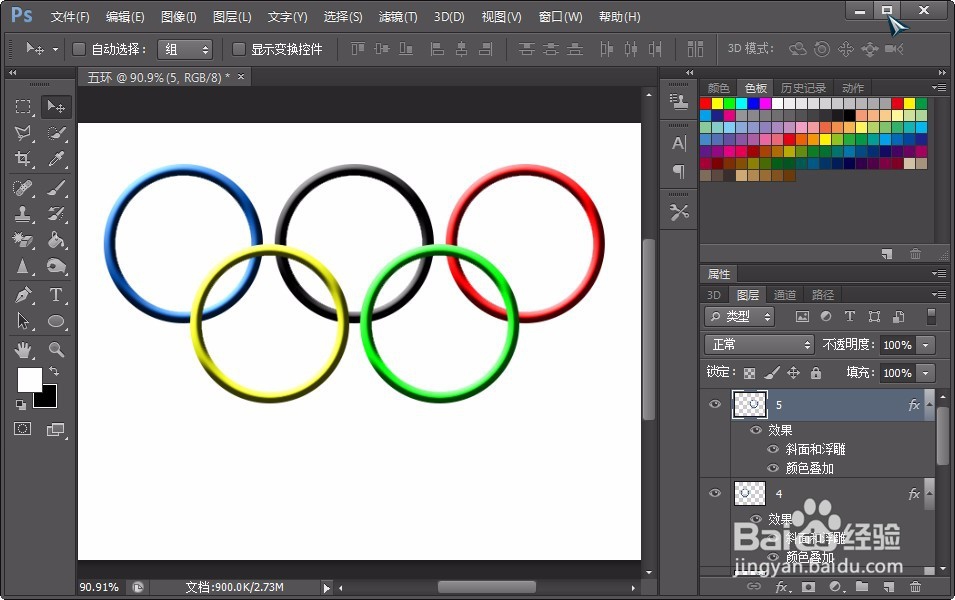Select the History Brush tool

56,214
